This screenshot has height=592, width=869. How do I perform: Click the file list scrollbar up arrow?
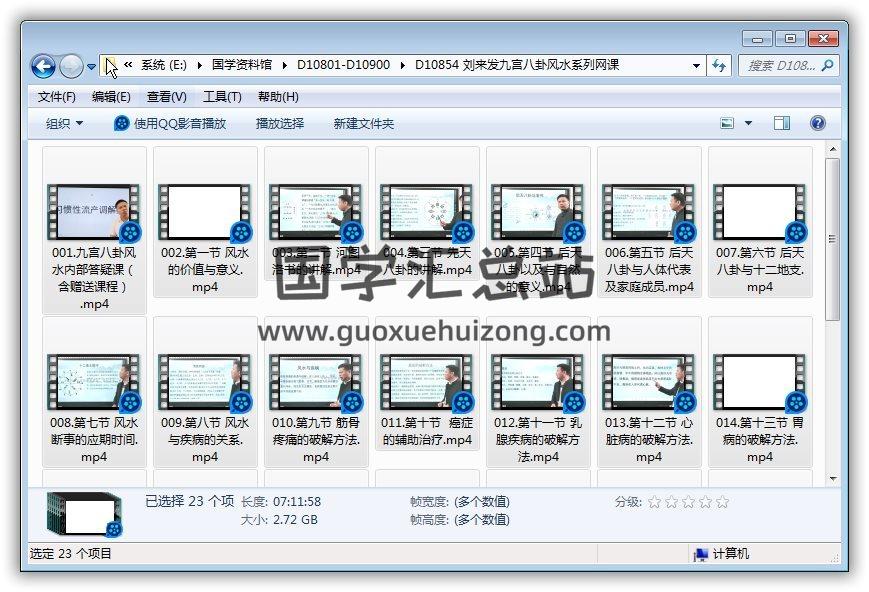point(832,150)
